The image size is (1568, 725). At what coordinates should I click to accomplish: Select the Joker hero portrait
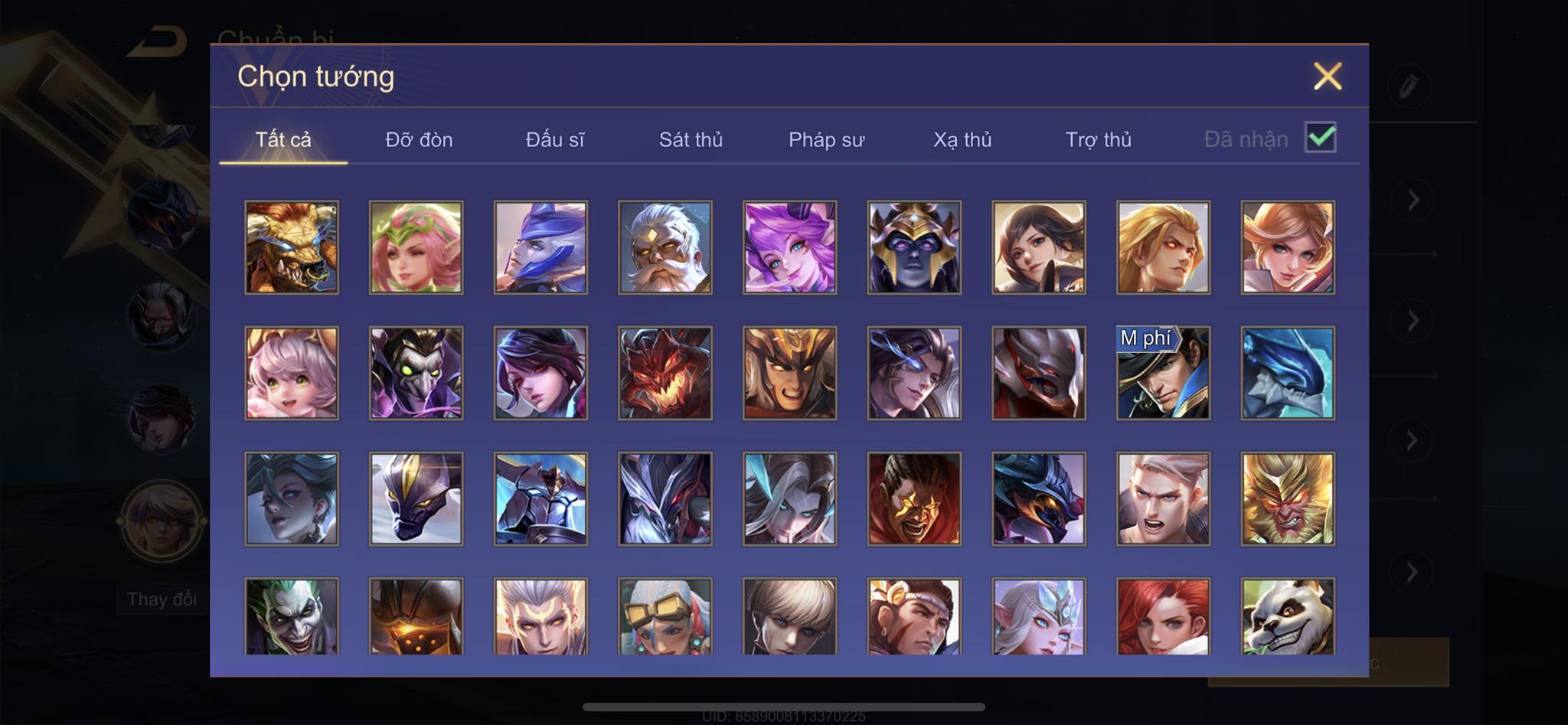click(x=291, y=616)
